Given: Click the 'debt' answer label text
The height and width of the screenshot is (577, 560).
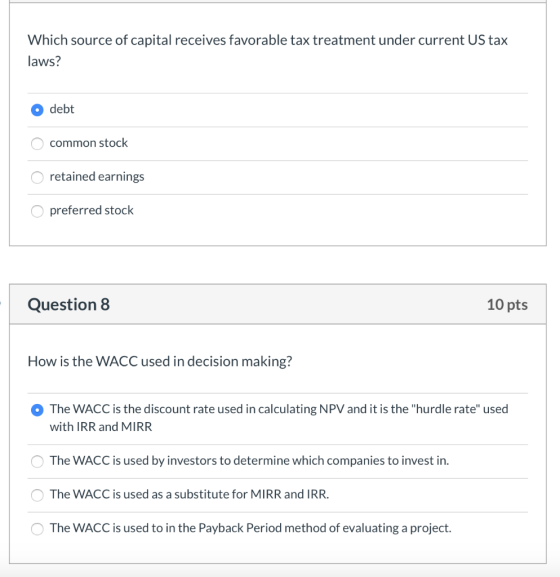Looking at the screenshot, I should pos(62,109).
